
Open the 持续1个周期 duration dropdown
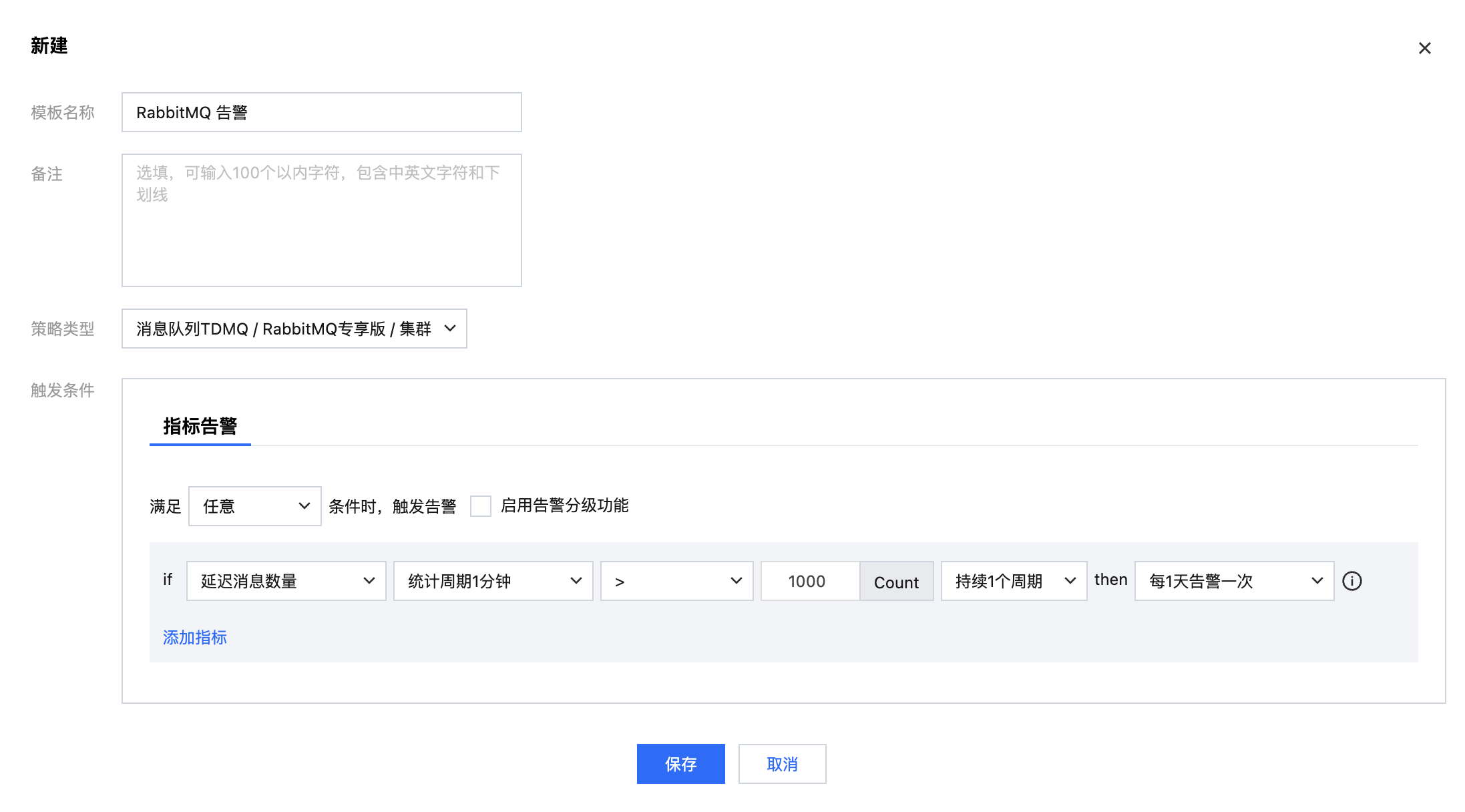[1013, 581]
